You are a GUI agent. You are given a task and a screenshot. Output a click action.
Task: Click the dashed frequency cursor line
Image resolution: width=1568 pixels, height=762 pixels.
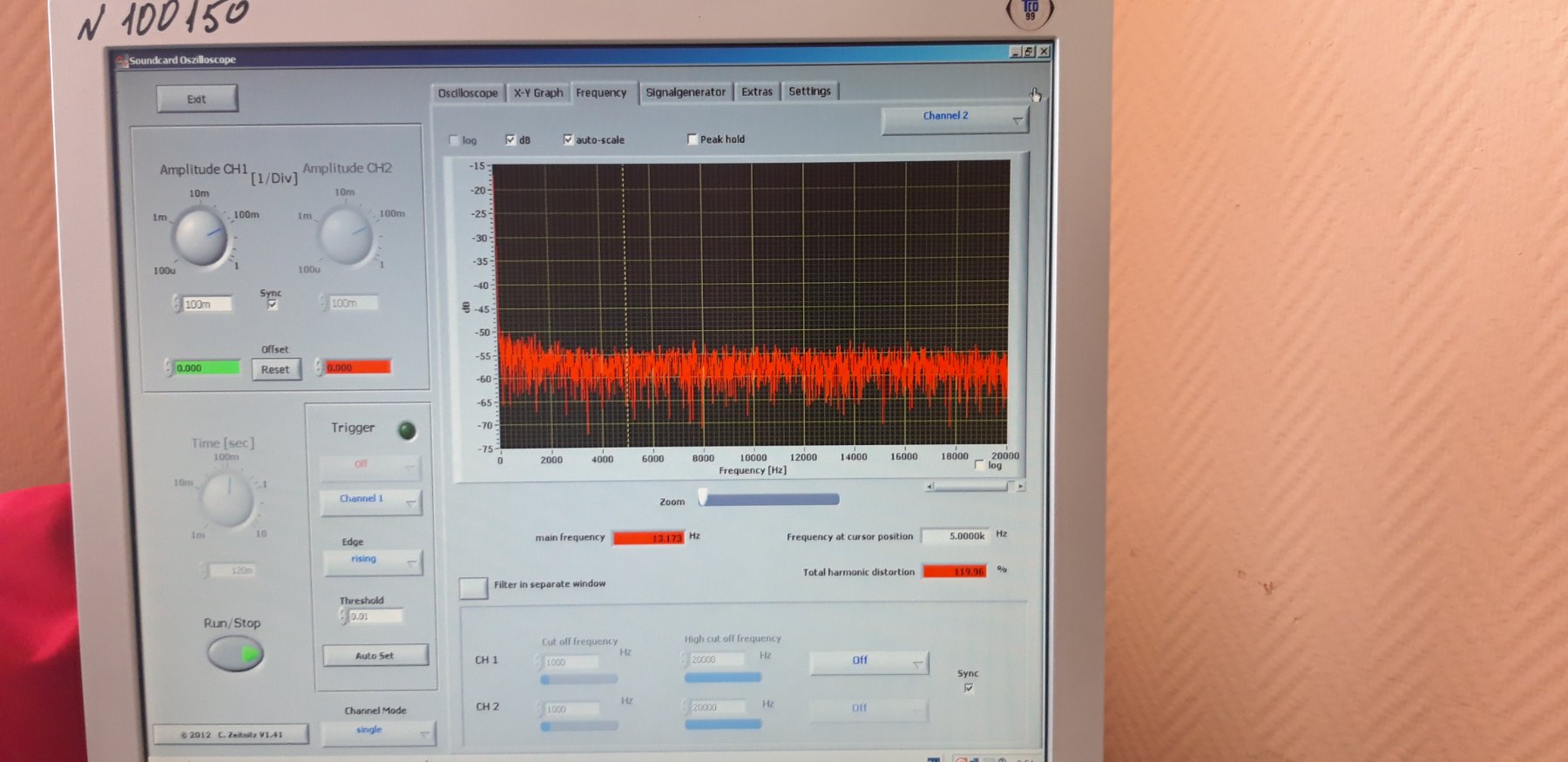tap(624, 305)
